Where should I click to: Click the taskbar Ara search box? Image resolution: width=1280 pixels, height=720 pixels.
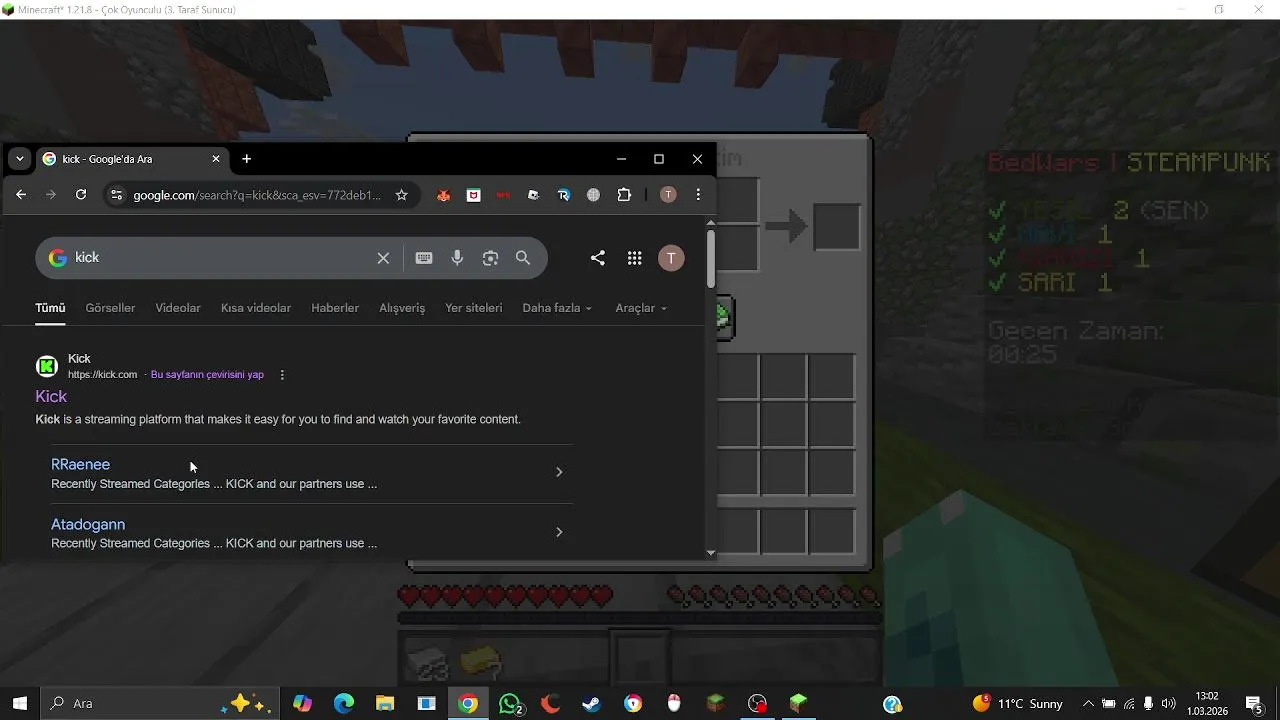point(160,704)
